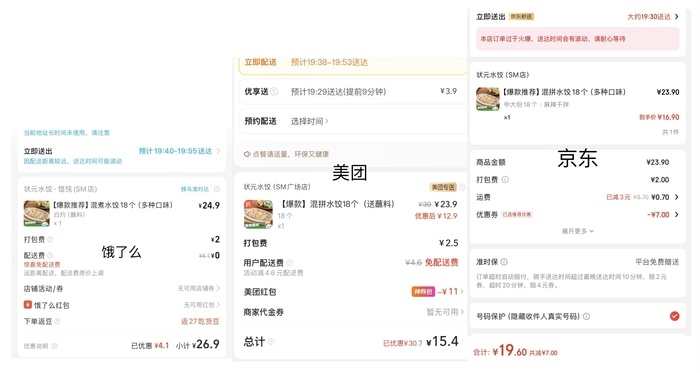
Task: Click the red 饿了么红包 envelope icon
Action: tap(28, 305)
